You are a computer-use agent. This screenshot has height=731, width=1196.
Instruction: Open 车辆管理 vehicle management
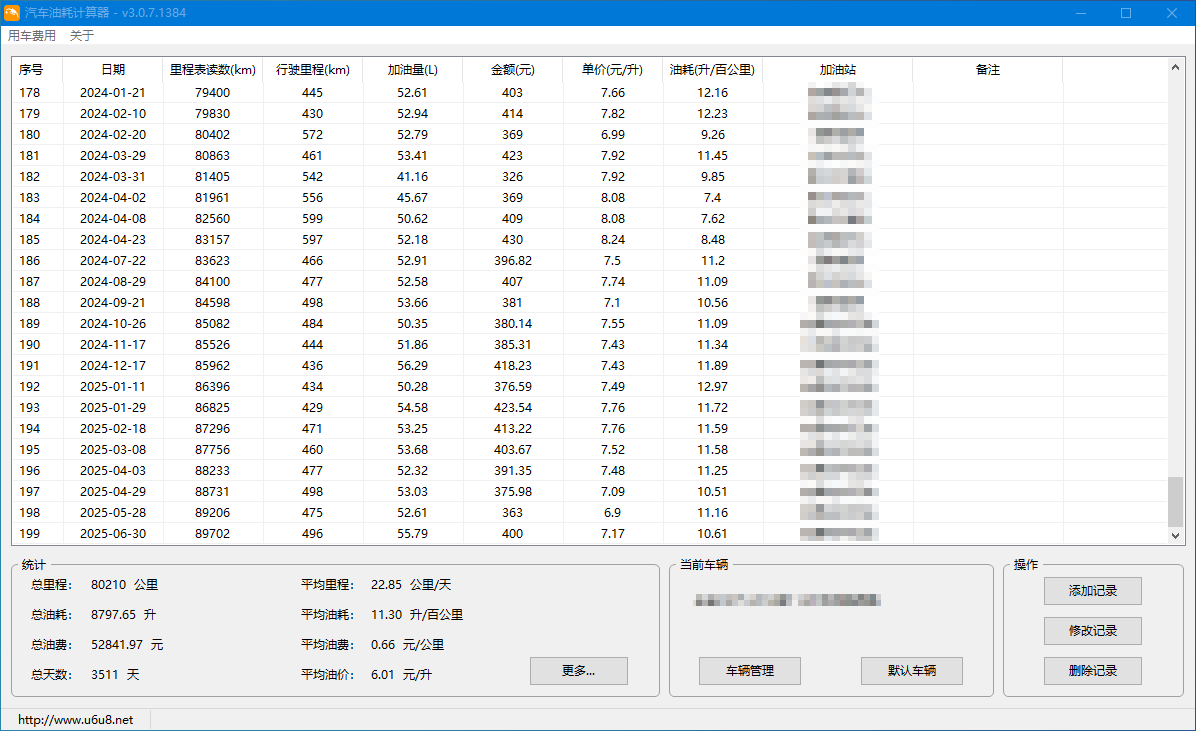(x=750, y=671)
